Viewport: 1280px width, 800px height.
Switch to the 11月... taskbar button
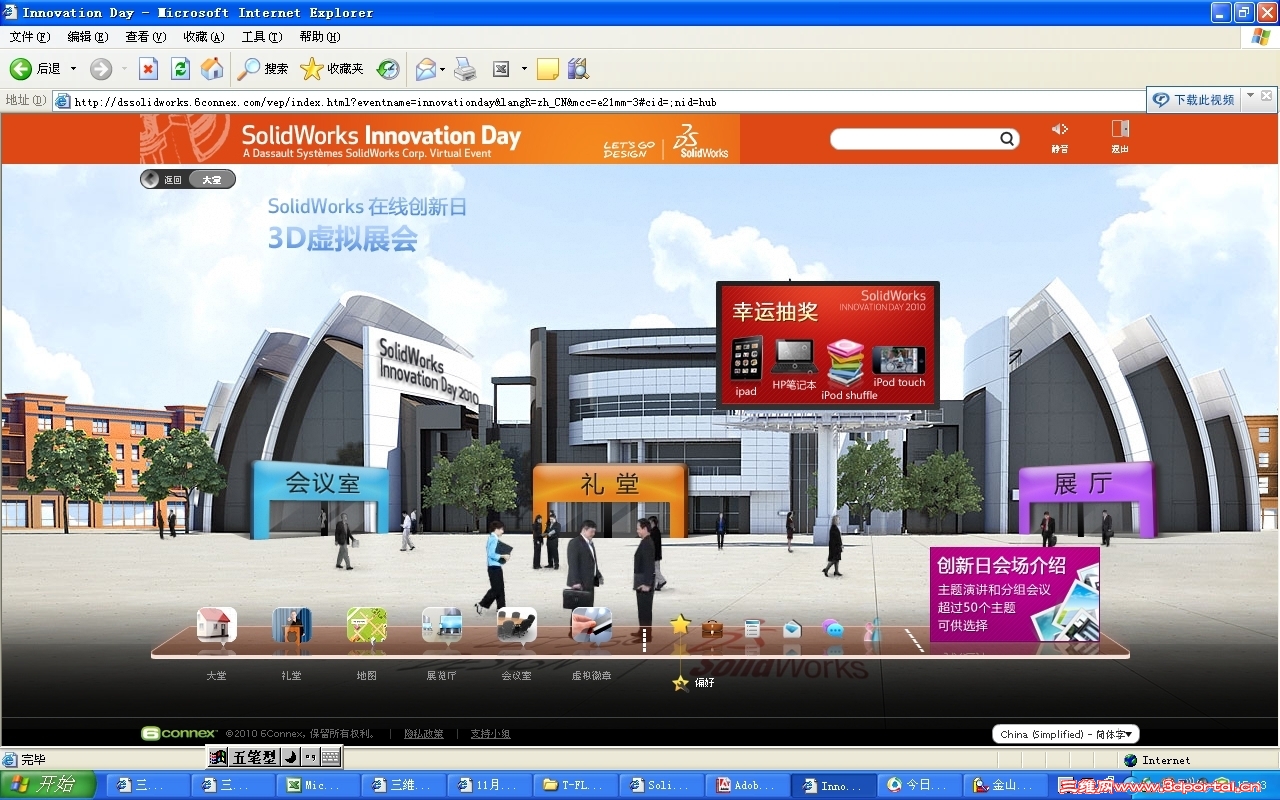490,785
